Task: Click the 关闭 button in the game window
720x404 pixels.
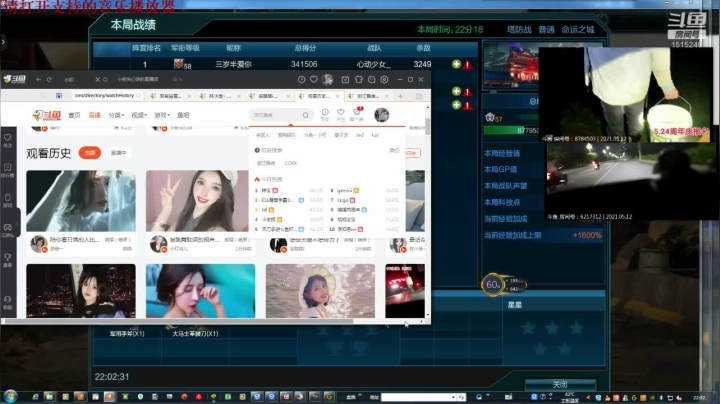Action: 560,385
